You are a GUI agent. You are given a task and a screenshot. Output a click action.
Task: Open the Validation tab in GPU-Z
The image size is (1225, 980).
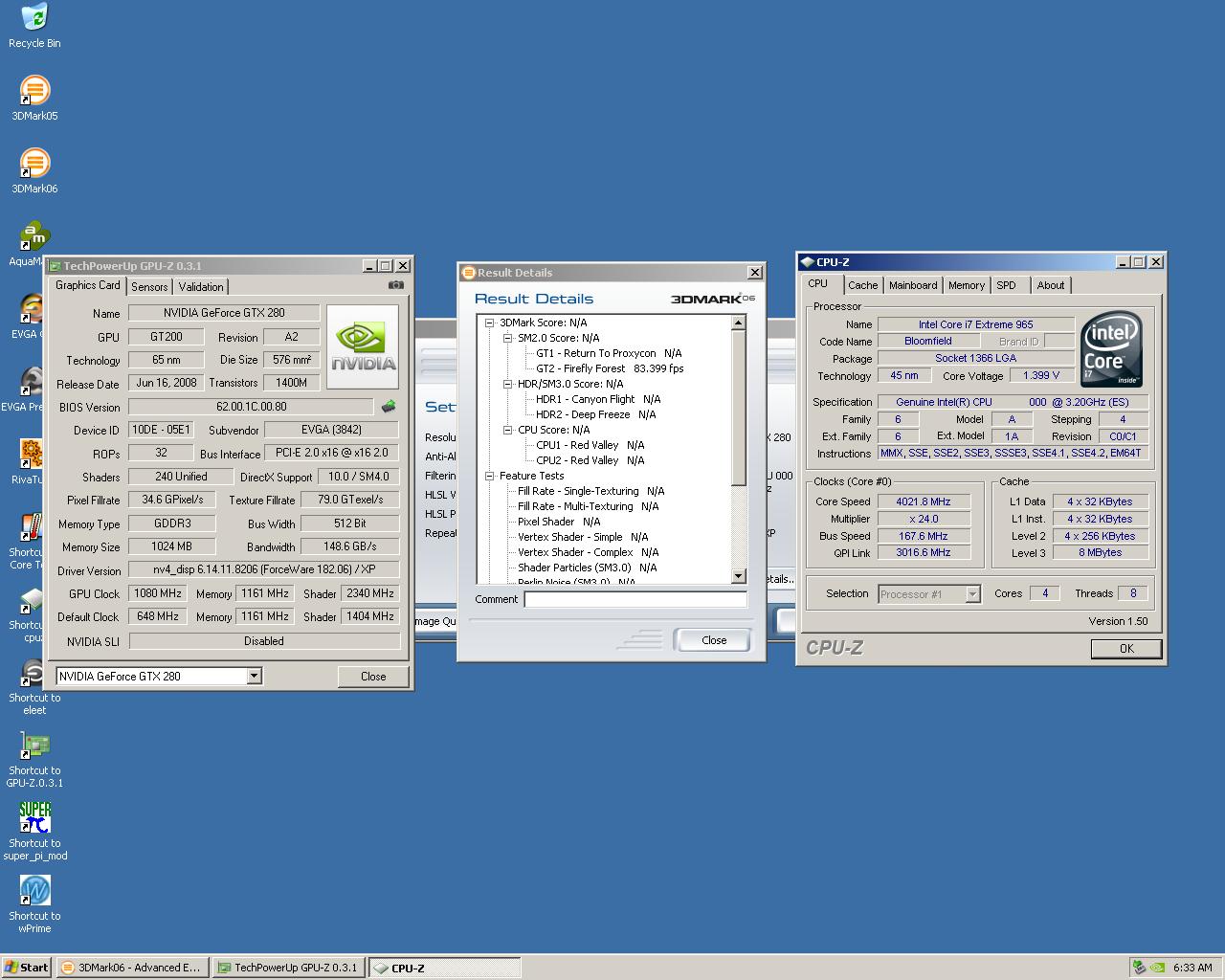[x=201, y=287]
